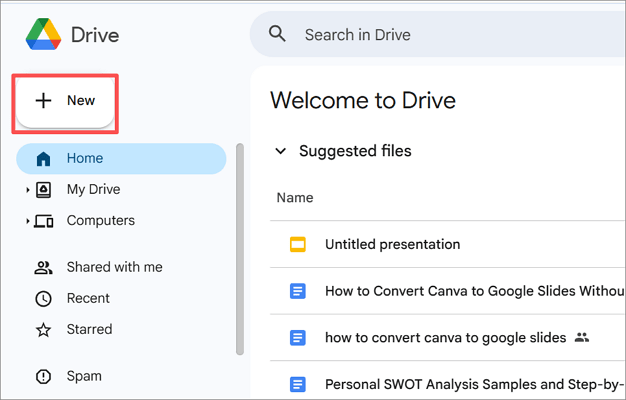Expand the Computers tree arrow
The image size is (626, 400).
(x=28, y=221)
